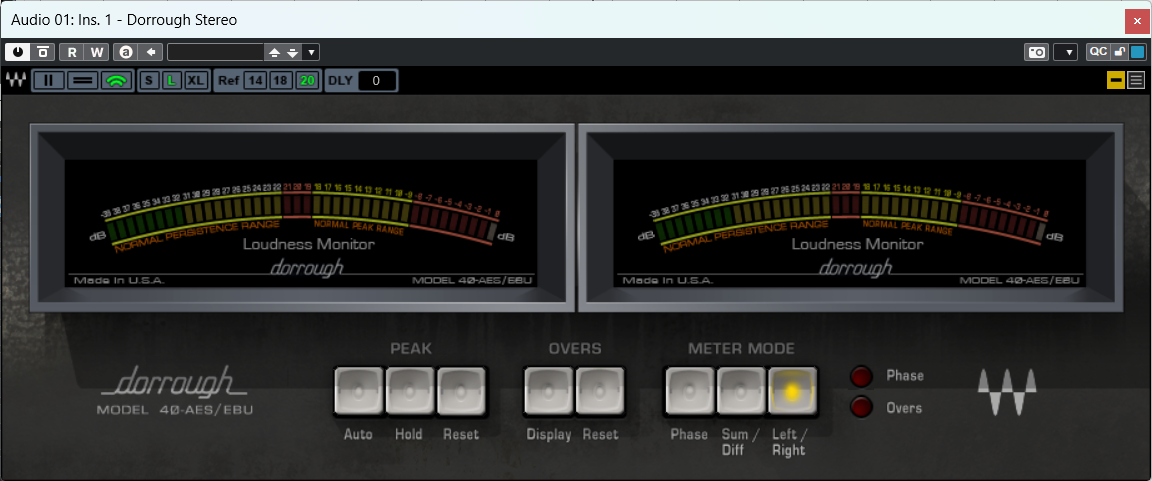
Task: Select the vertical meter orientation icon
Action: [48, 81]
